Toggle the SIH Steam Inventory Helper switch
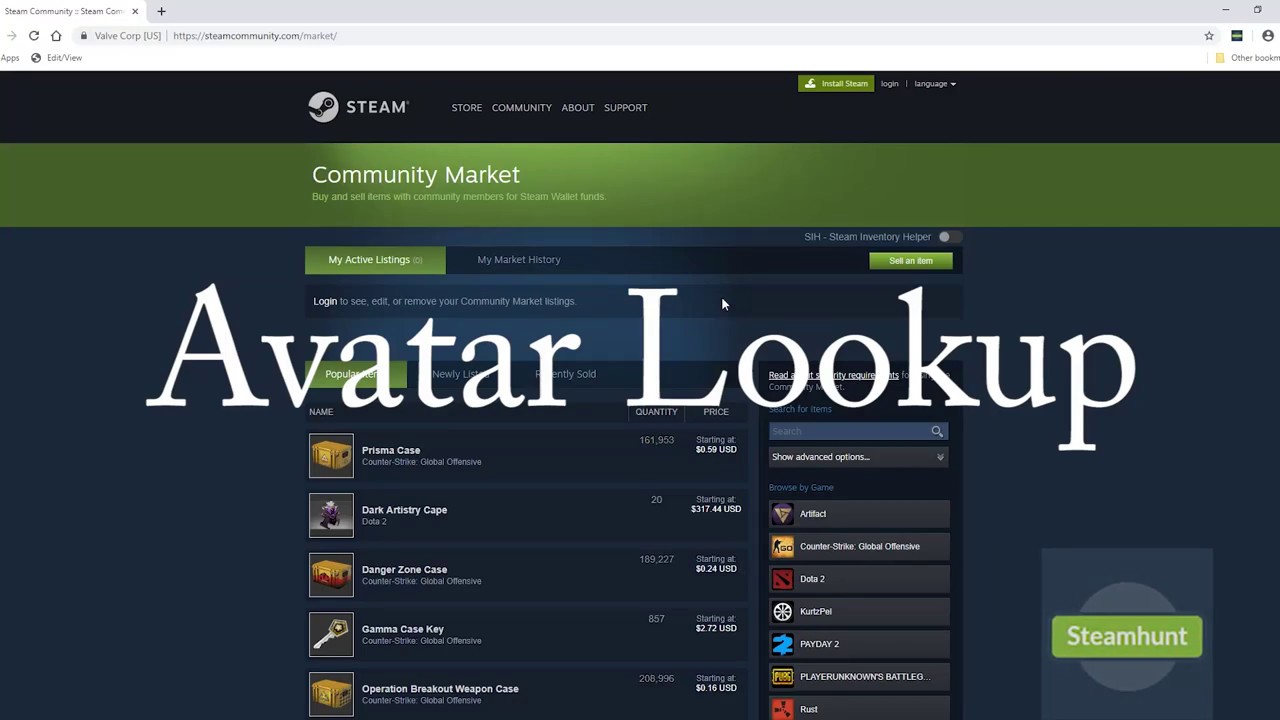 click(x=950, y=237)
